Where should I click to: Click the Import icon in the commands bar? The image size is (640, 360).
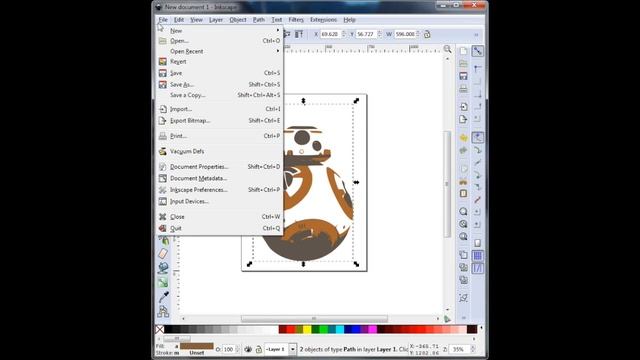(463, 107)
